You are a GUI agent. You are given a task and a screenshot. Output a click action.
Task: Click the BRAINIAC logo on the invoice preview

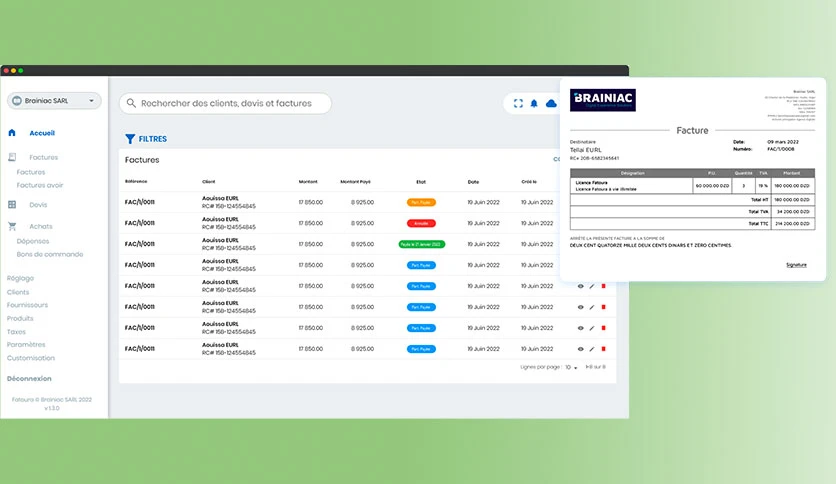click(602, 100)
